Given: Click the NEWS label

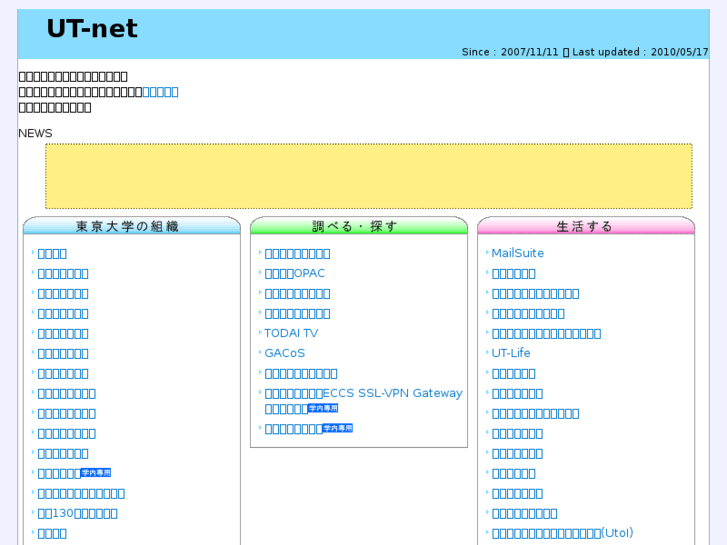Looking at the screenshot, I should pos(35,134).
